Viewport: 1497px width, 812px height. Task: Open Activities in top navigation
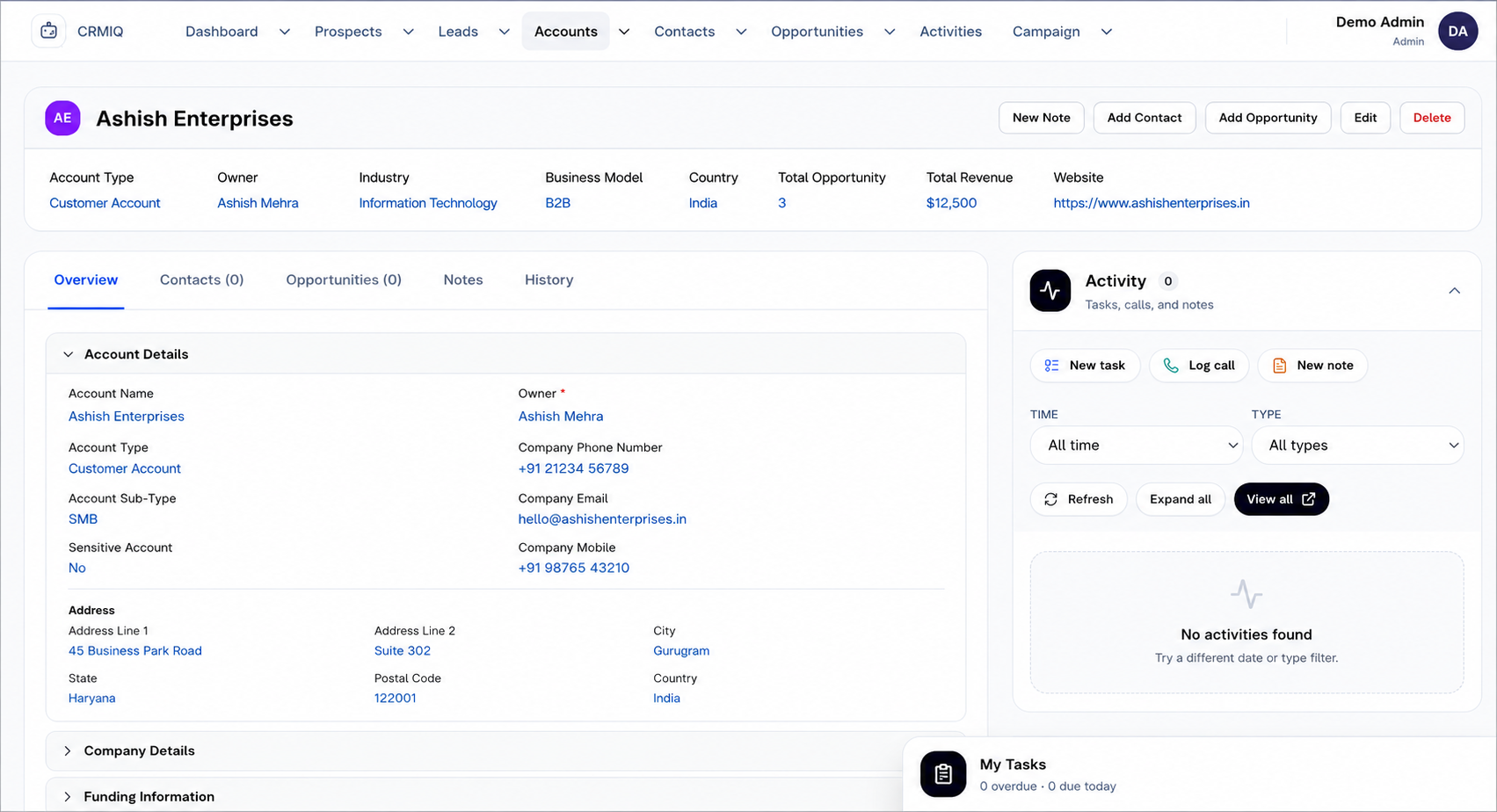tap(950, 32)
